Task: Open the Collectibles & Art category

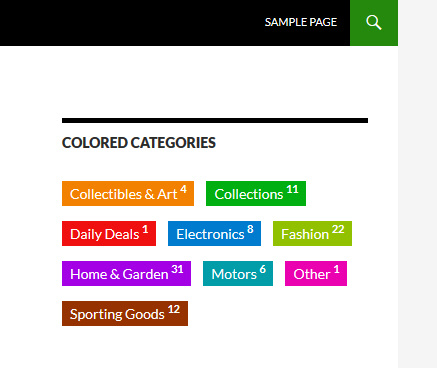Action: coord(128,194)
